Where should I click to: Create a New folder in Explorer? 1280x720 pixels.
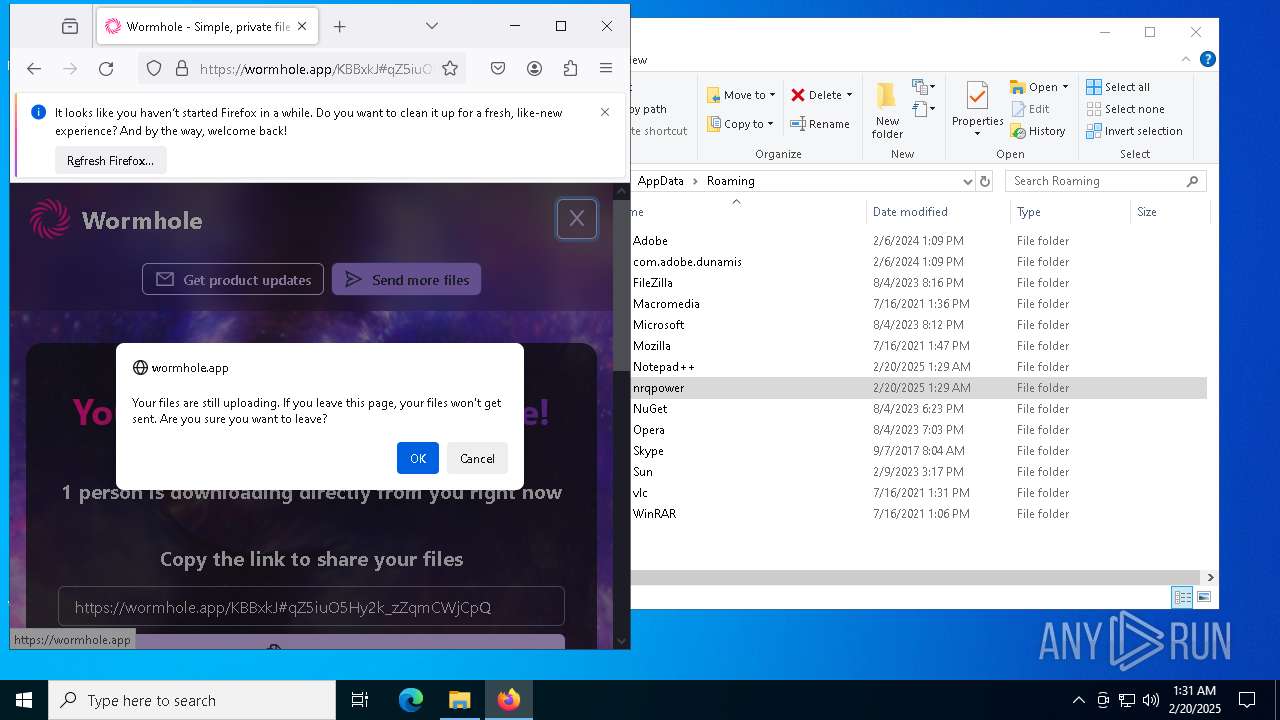pyautogui.click(x=887, y=111)
